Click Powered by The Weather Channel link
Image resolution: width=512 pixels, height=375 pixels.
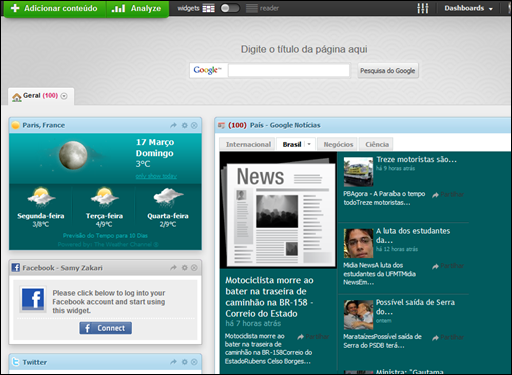coord(108,244)
